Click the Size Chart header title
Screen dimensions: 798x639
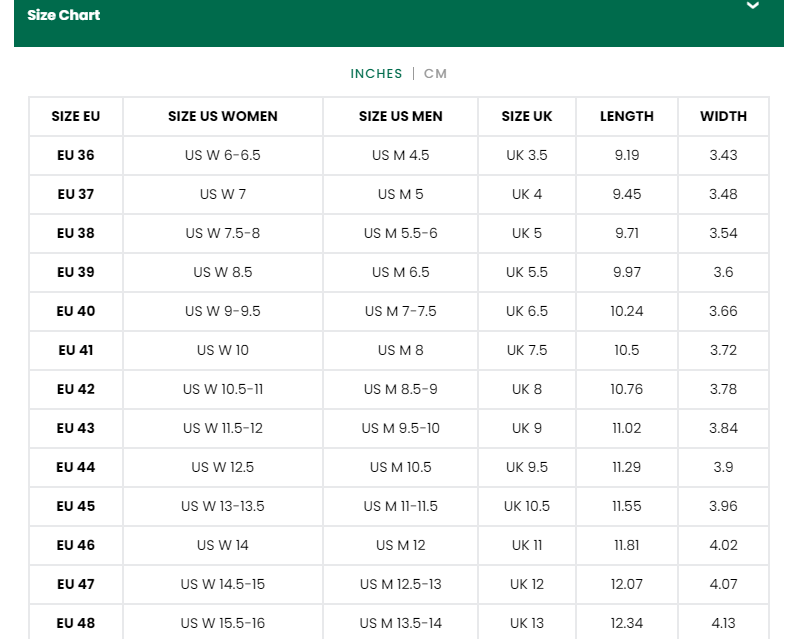[x=64, y=15]
